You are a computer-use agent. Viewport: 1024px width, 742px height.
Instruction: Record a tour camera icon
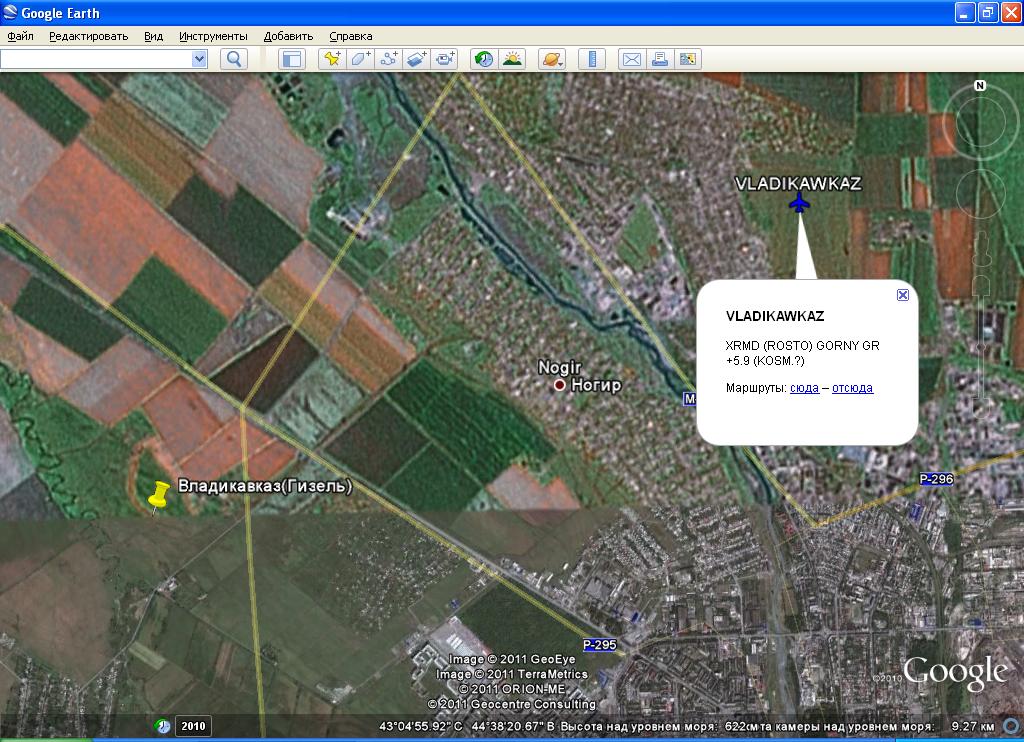click(x=445, y=59)
